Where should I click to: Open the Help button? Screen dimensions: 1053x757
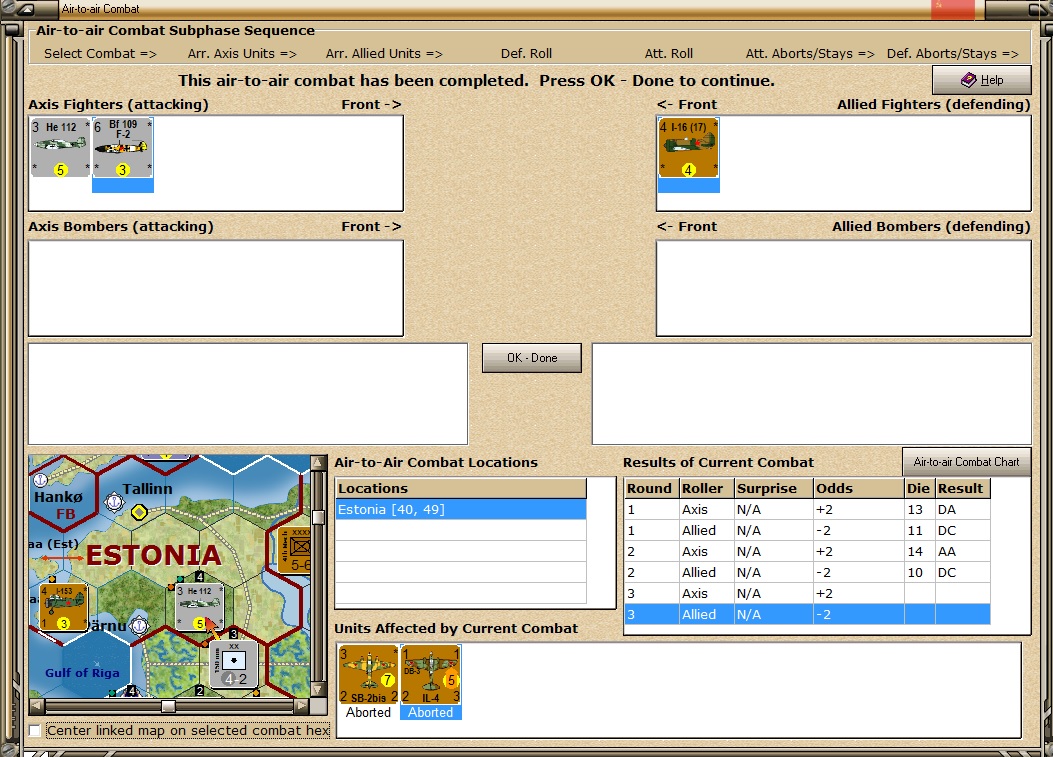(982, 80)
